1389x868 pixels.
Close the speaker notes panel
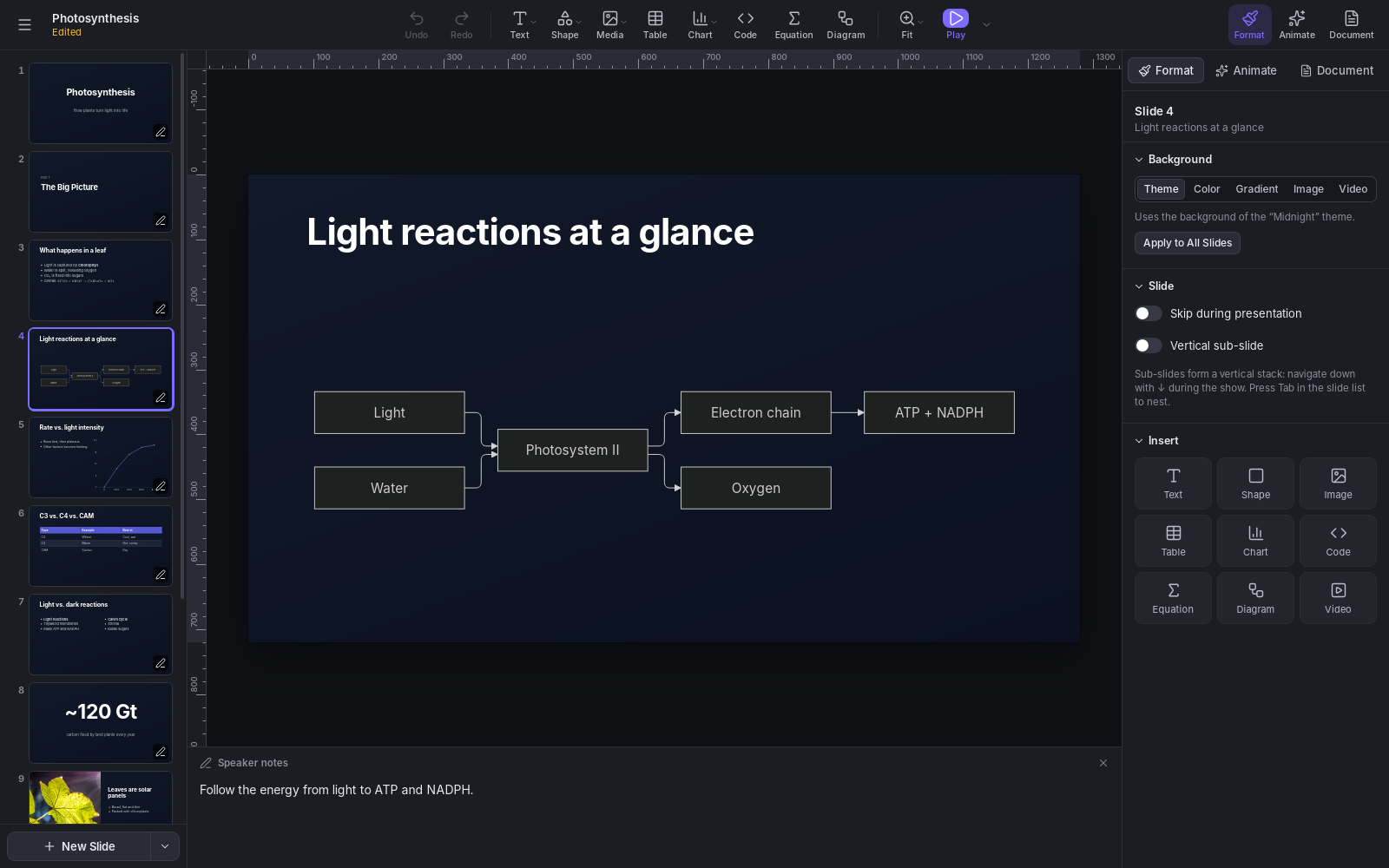(1103, 763)
